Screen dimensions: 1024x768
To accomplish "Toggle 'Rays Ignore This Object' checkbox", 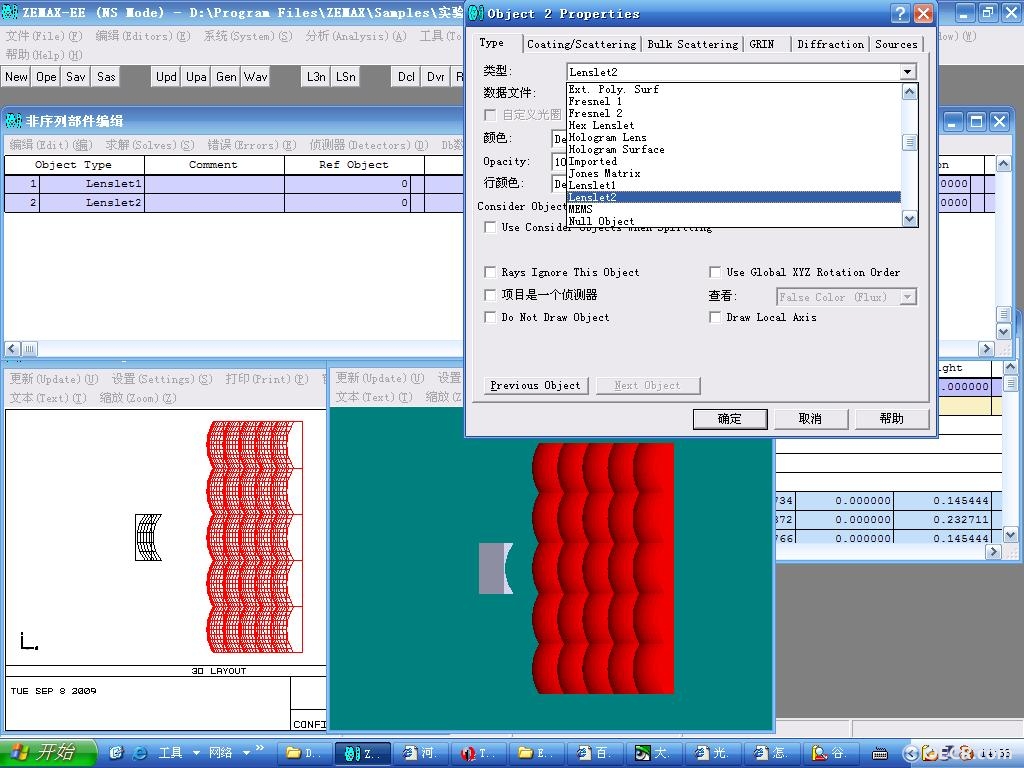I will tap(490, 272).
